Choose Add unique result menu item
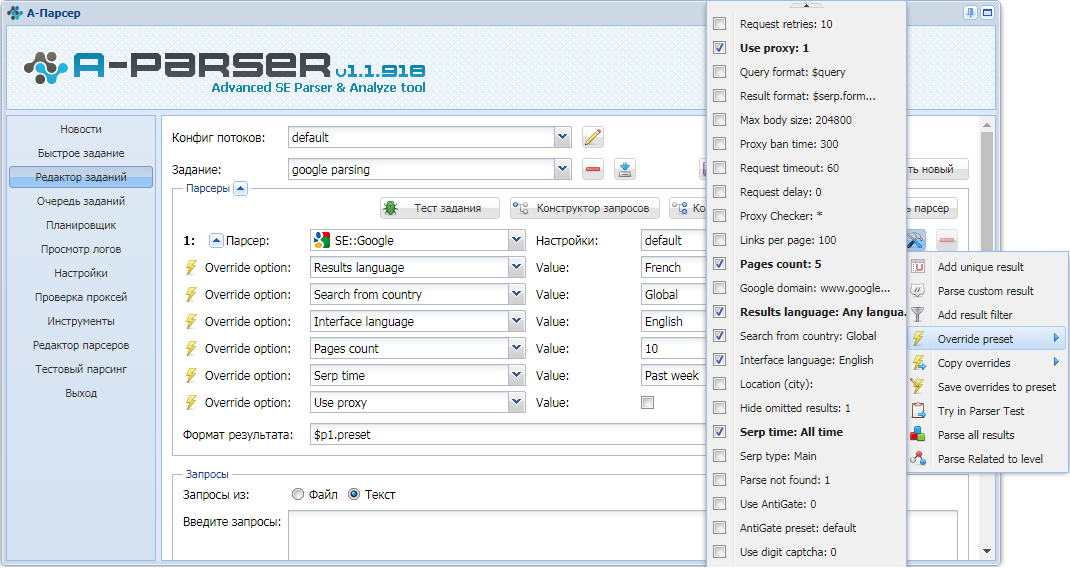The image size is (1070, 568). (987, 267)
